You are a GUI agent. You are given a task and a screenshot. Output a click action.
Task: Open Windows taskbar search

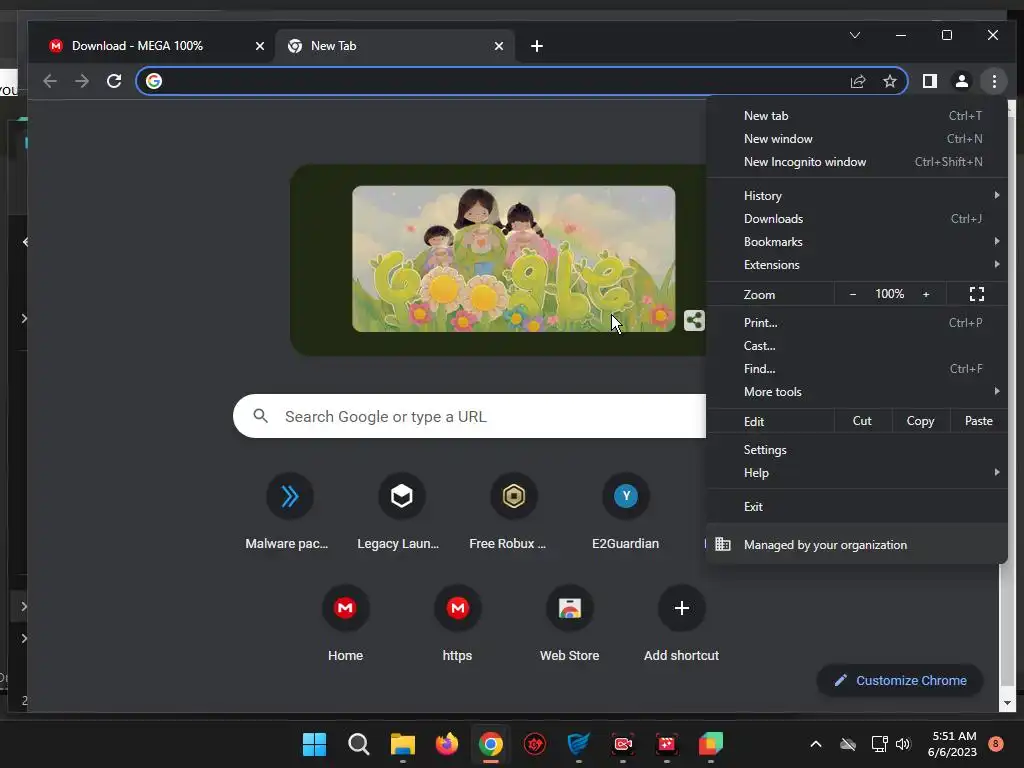click(359, 744)
